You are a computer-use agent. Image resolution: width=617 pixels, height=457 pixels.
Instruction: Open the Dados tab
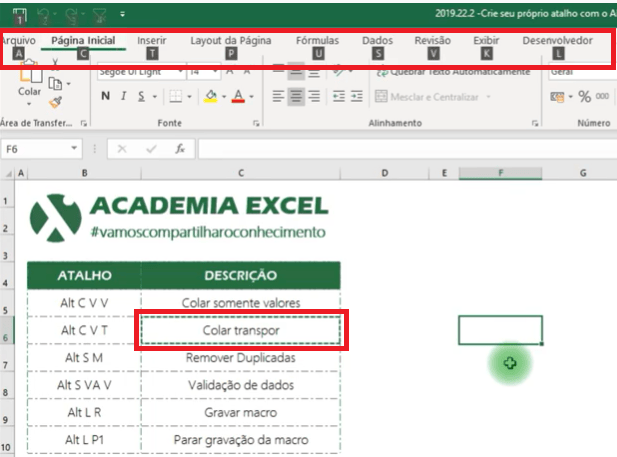tap(377, 41)
